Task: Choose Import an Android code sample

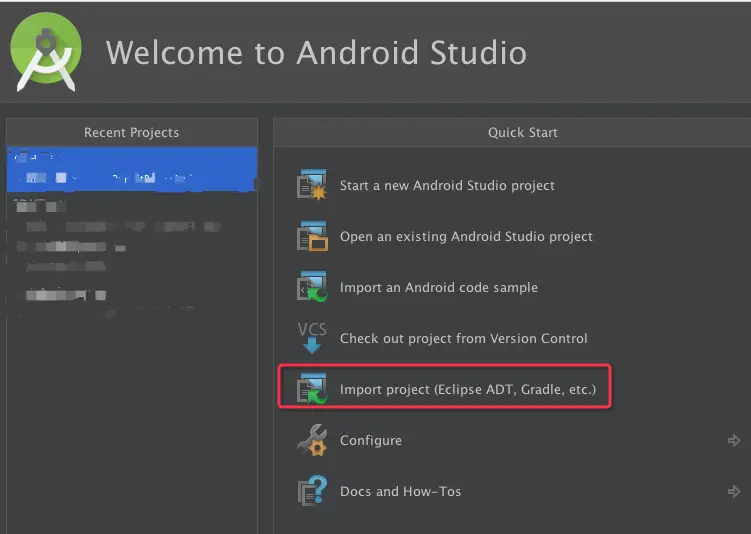Action: pos(439,287)
